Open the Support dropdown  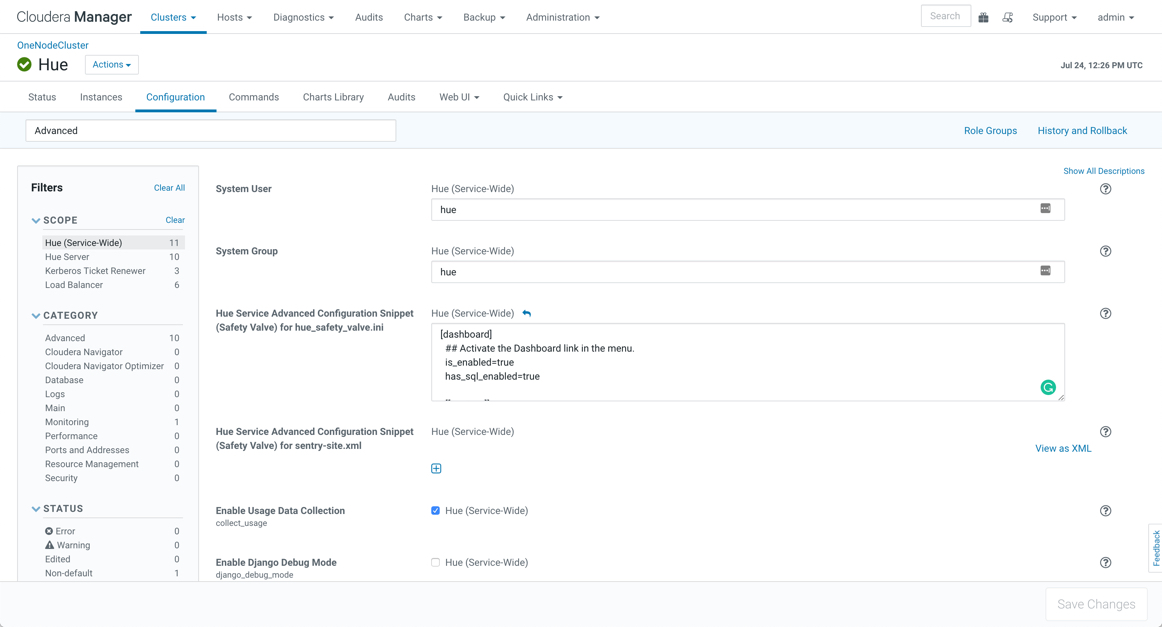pyautogui.click(x=1055, y=17)
